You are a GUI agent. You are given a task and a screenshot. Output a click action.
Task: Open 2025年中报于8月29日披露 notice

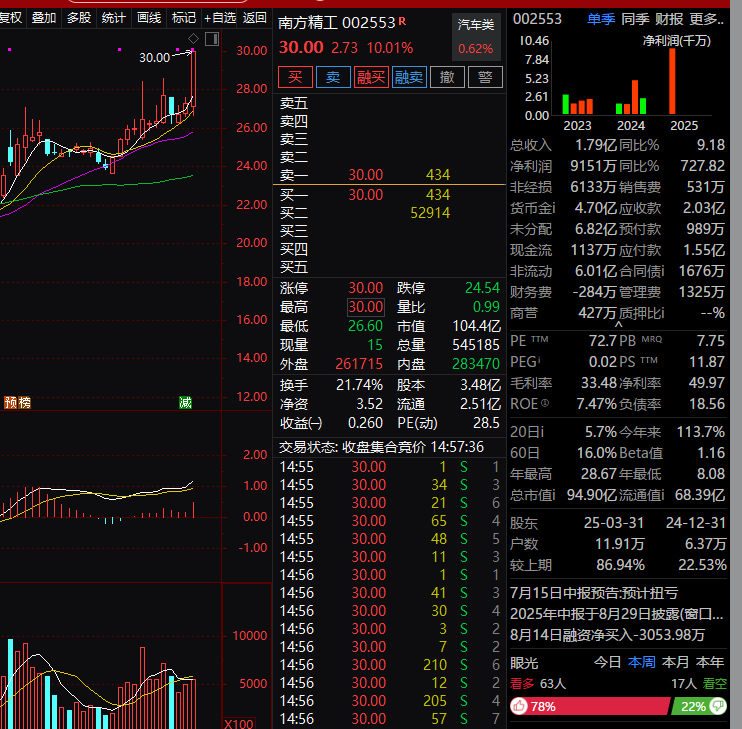tap(617, 614)
